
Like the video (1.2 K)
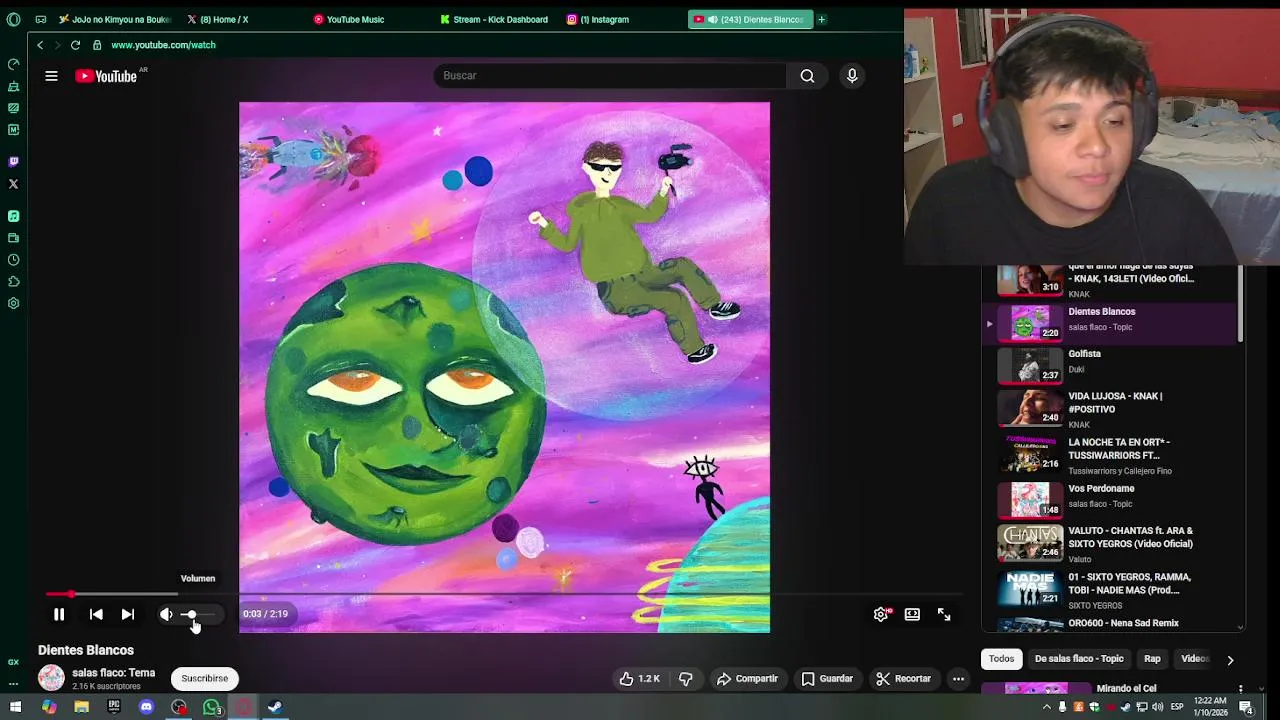[x=639, y=679]
